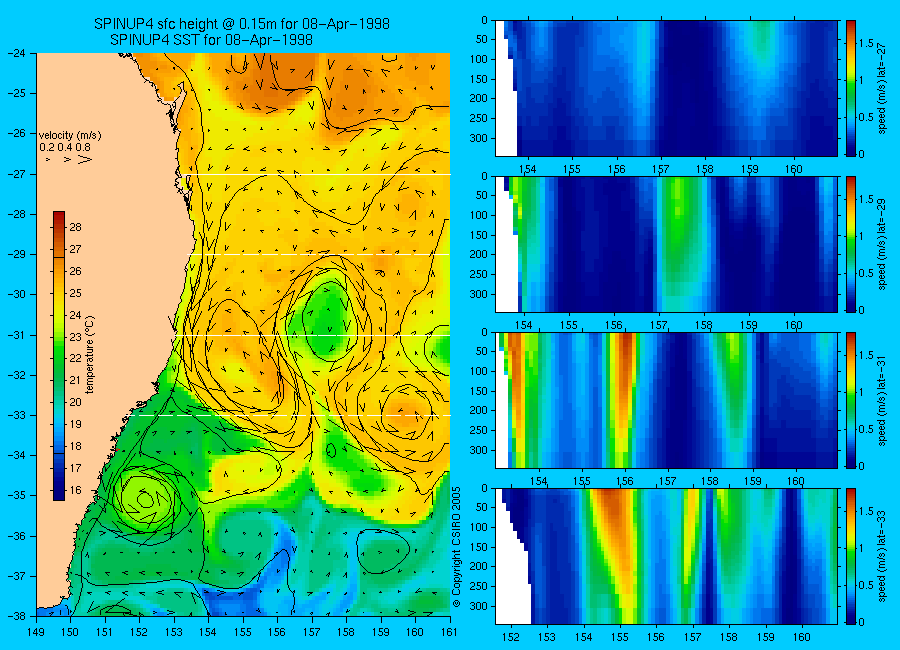Click the '-38' latitude label on the map
900x650 pixels.
coord(15,616)
